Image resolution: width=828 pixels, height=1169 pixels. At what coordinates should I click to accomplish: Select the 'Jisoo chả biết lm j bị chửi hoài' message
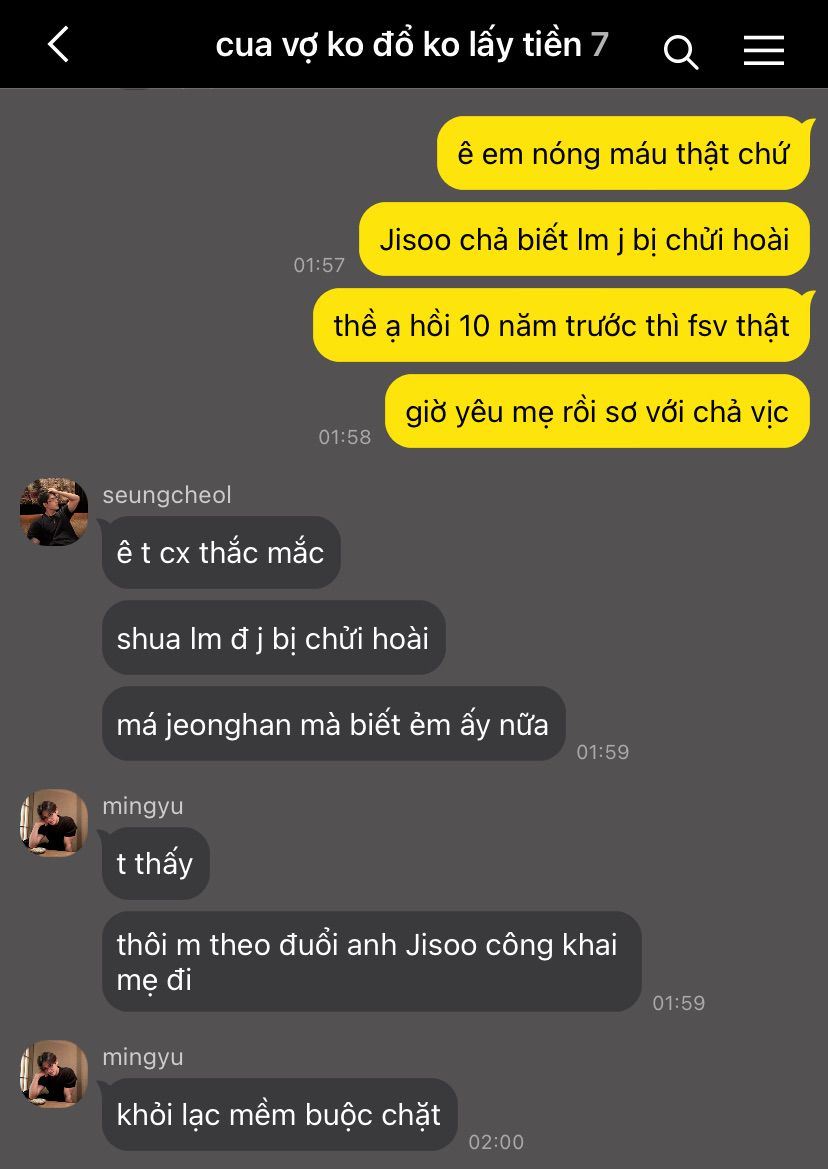[584, 239]
